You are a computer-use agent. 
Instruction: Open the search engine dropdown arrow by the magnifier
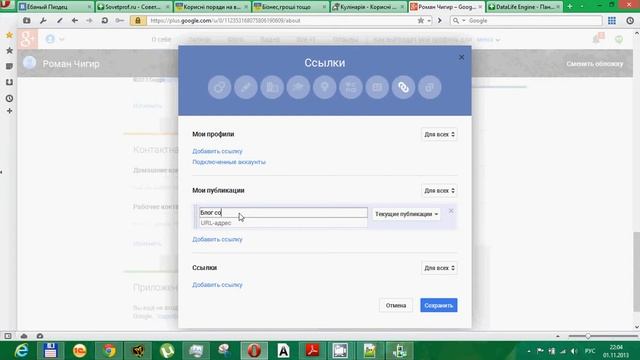pos(464,20)
